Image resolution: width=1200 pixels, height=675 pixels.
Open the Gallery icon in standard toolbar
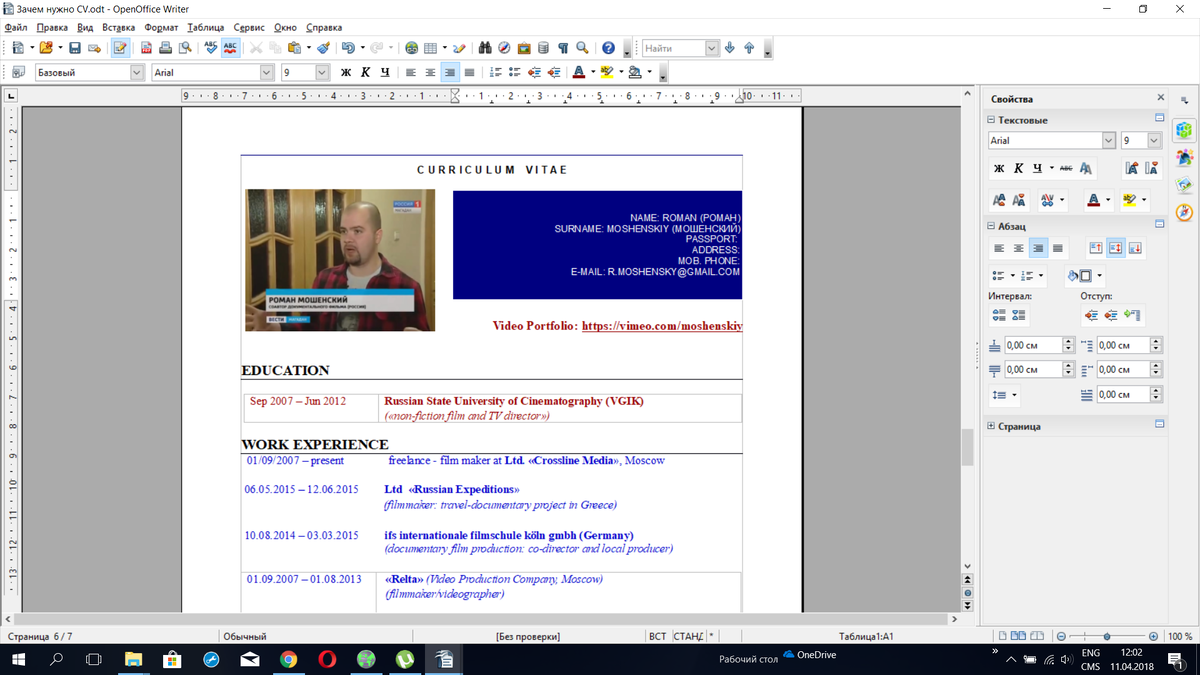pos(524,48)
